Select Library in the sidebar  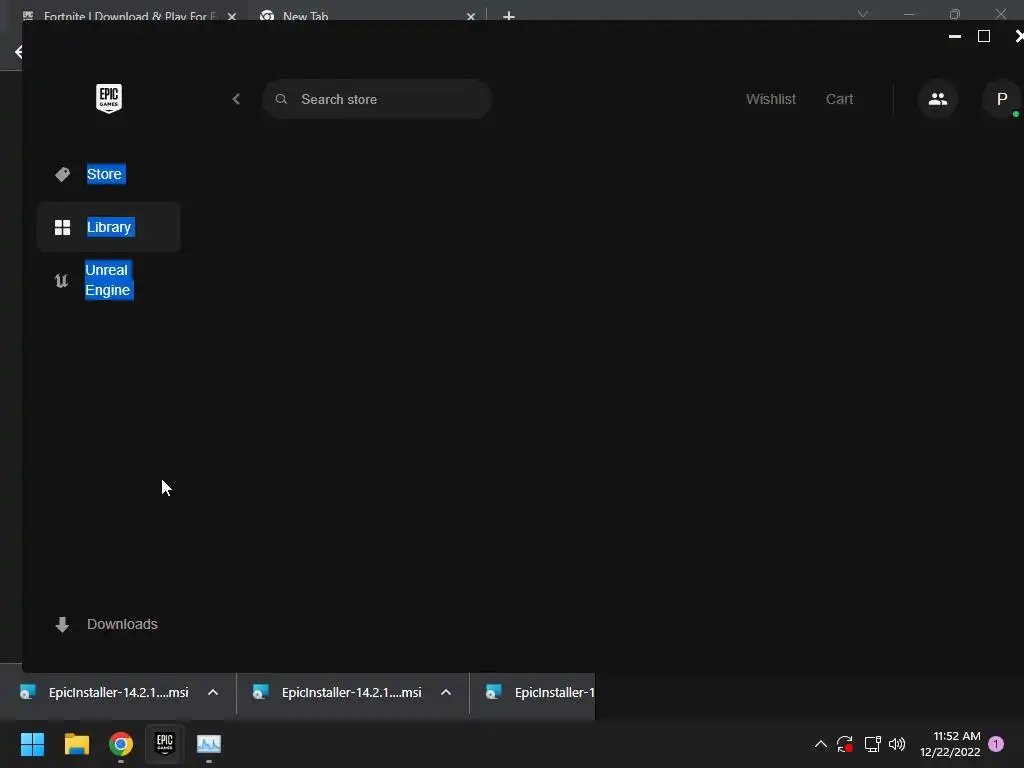click(108, 227)
